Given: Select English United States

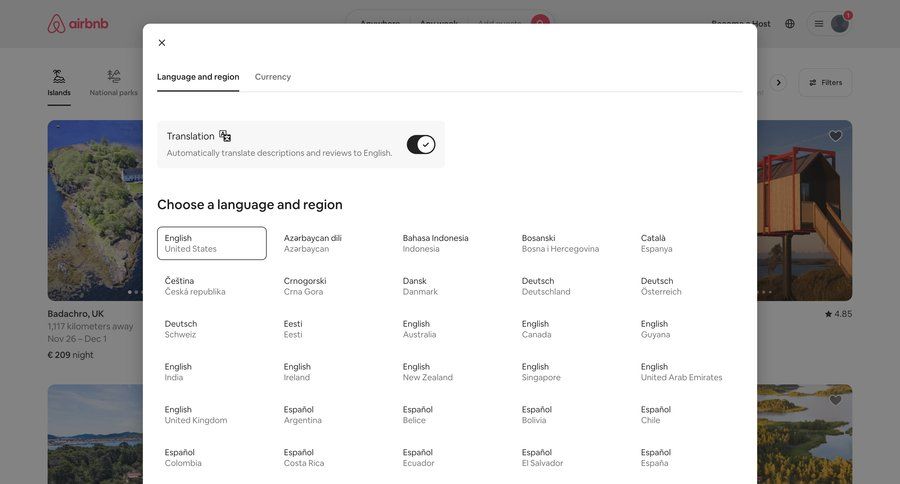Looking at the screenshot, I should tap(212, 243).
